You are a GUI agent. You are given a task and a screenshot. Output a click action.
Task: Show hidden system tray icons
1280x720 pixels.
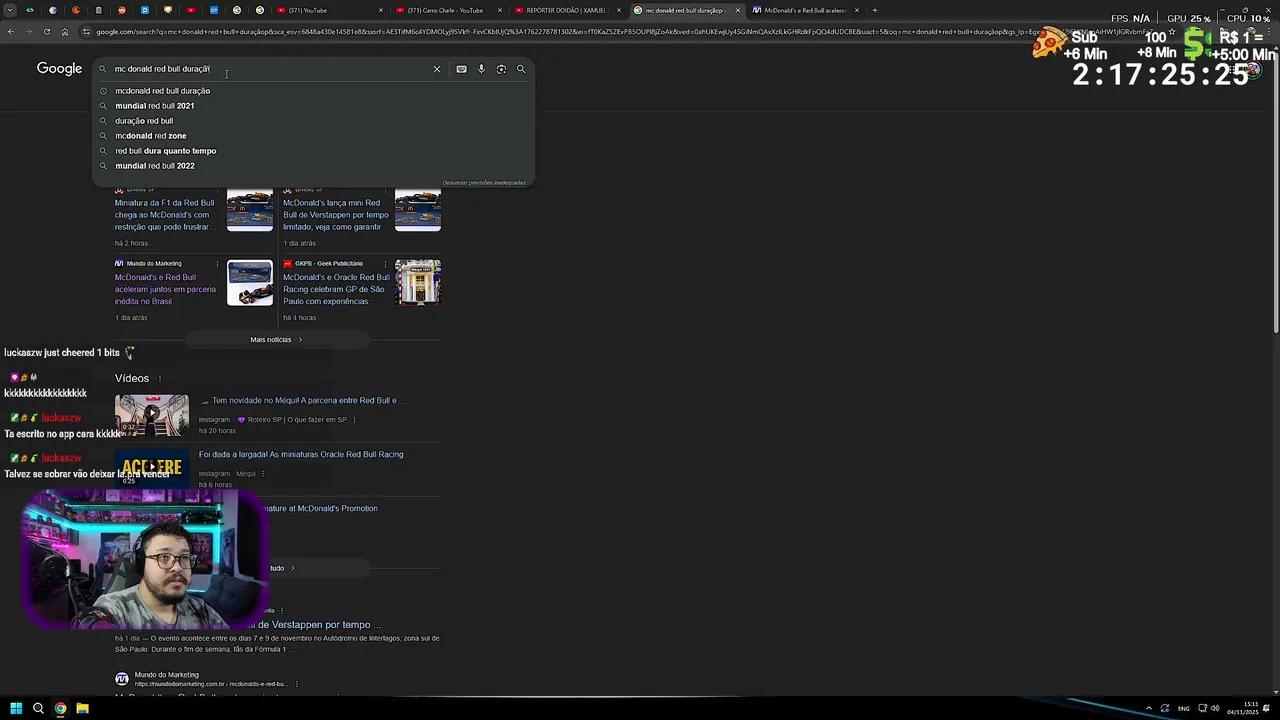coord(1148,708)
